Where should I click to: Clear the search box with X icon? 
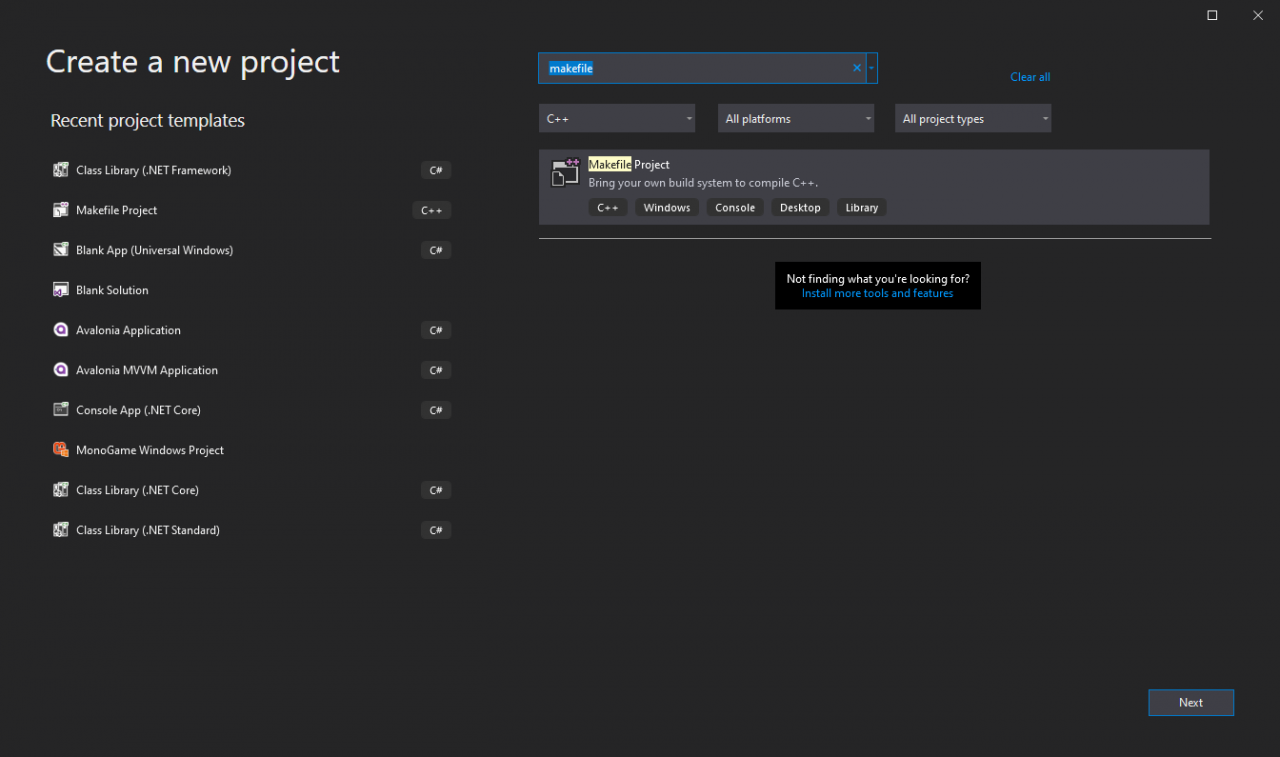pos(856,68)
